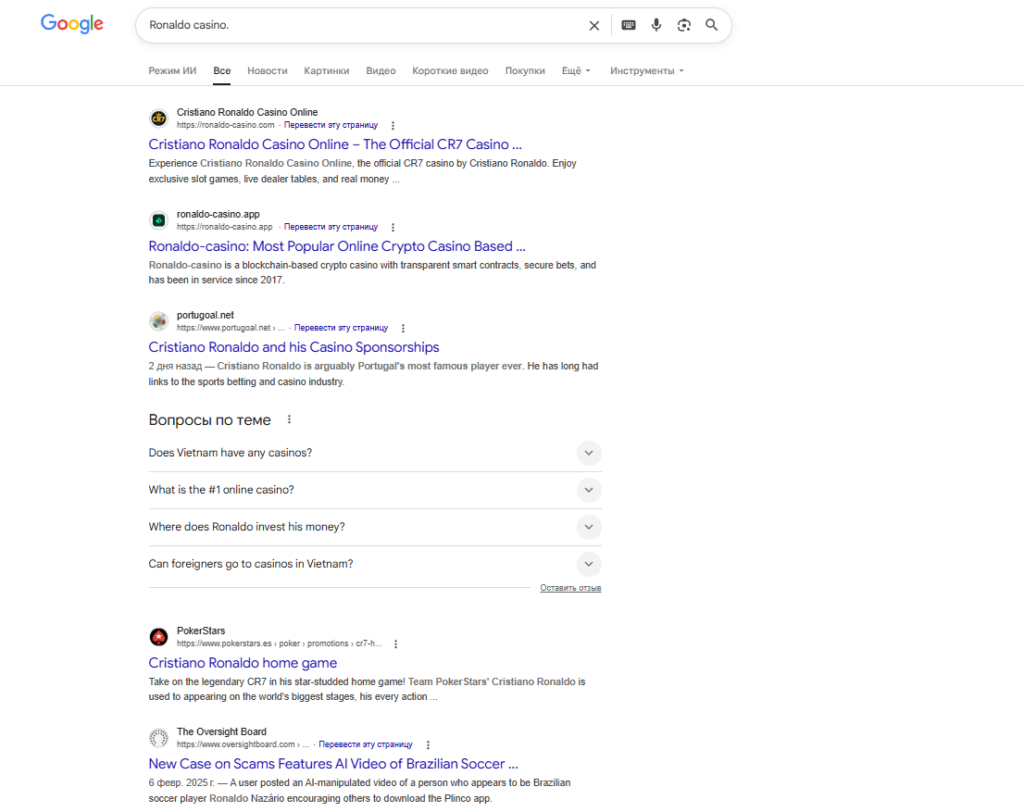Click 'The Oversight Board' site name
The width and height of the screenshot is (1024, 812).
click(x=221, y=732)
